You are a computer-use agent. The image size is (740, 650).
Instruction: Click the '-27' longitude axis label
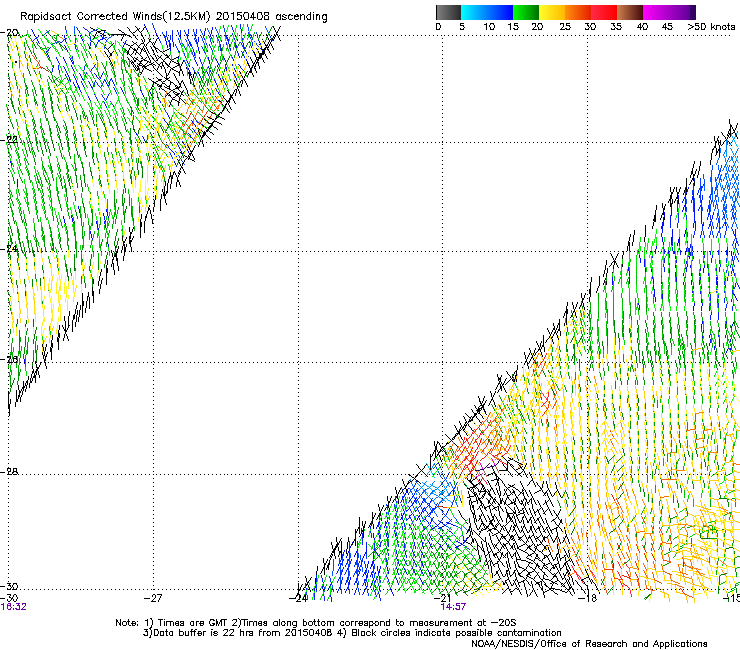153,598
